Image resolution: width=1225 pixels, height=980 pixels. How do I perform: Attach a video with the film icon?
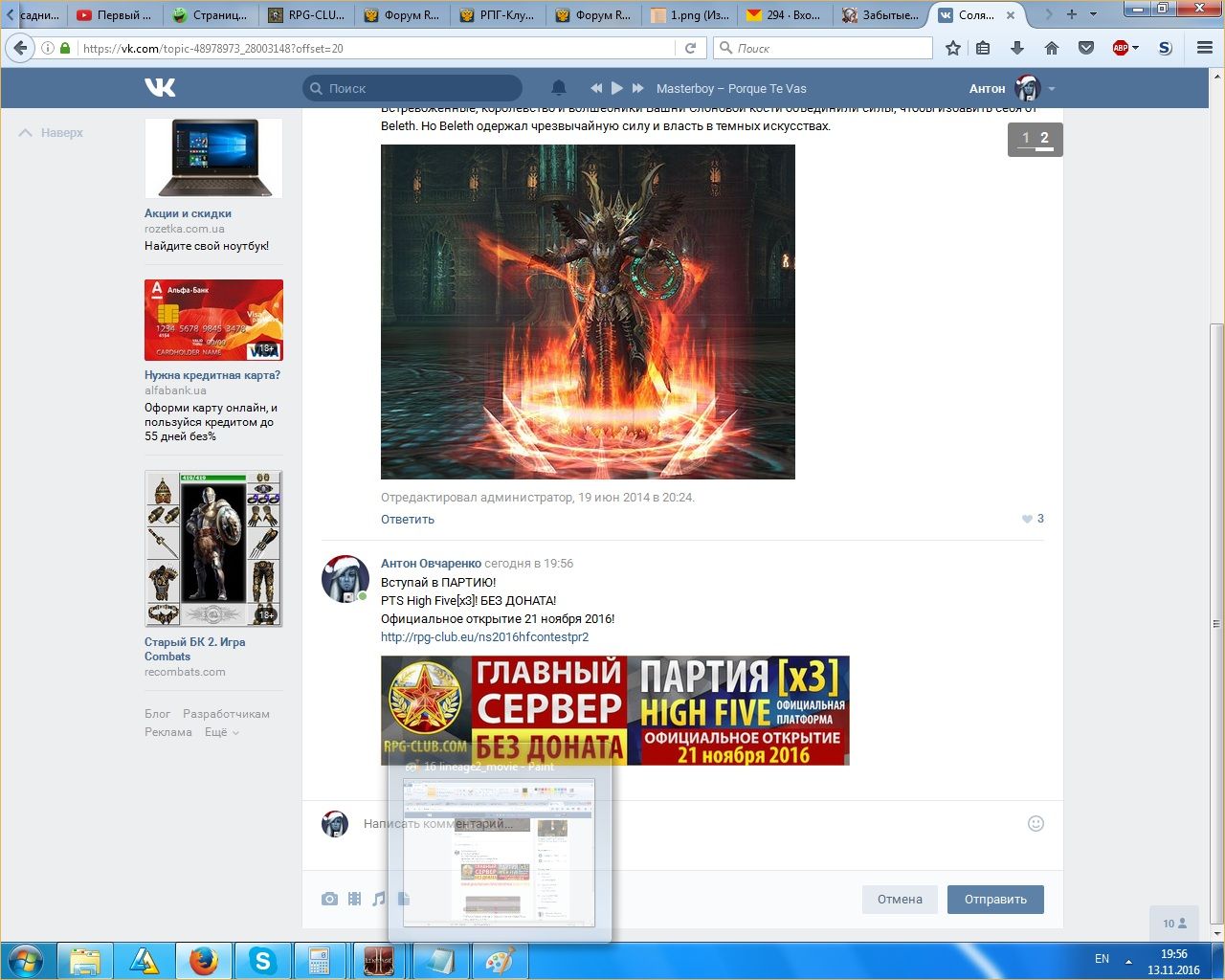[x=355, y=900]
